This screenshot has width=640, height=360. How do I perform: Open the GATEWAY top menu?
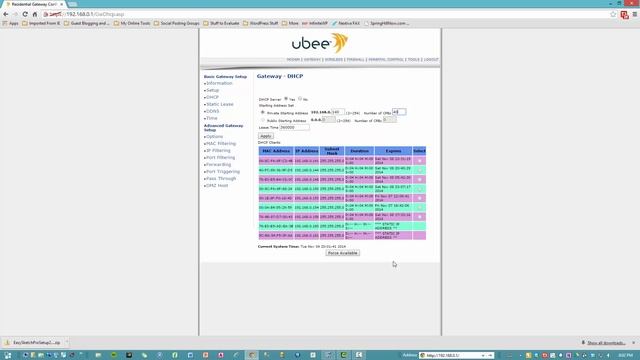[x=312, y=60]
